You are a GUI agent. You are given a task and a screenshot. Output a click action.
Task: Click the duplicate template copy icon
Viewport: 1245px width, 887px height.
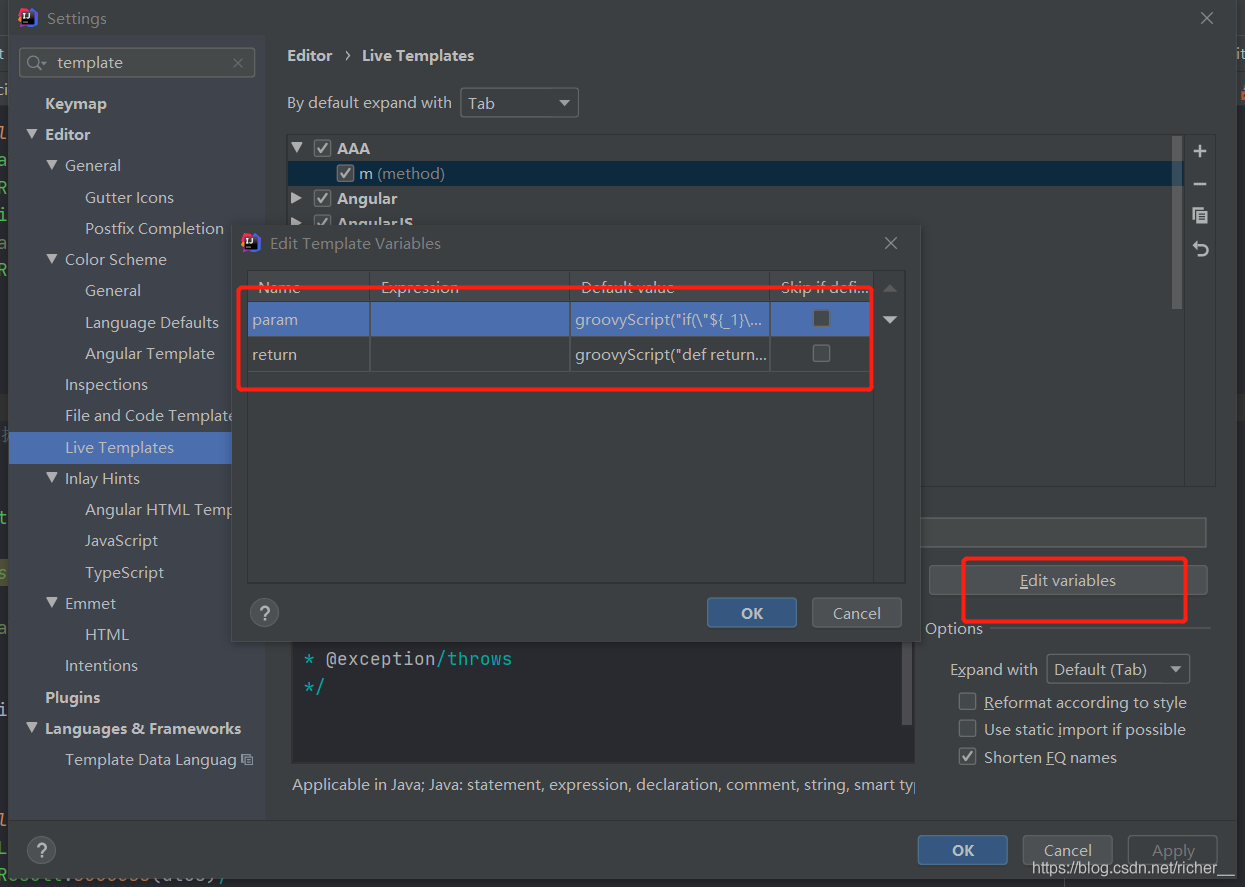[x=1200, y=216]
